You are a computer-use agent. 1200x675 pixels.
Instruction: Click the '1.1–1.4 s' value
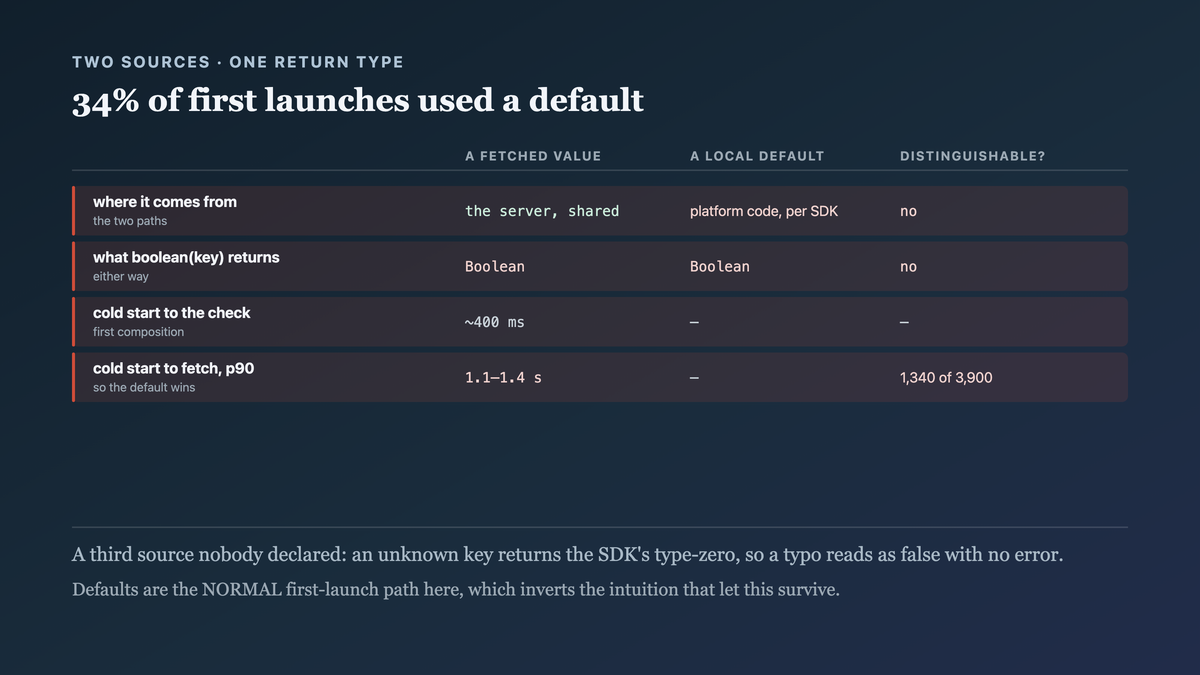coord(503,378)
